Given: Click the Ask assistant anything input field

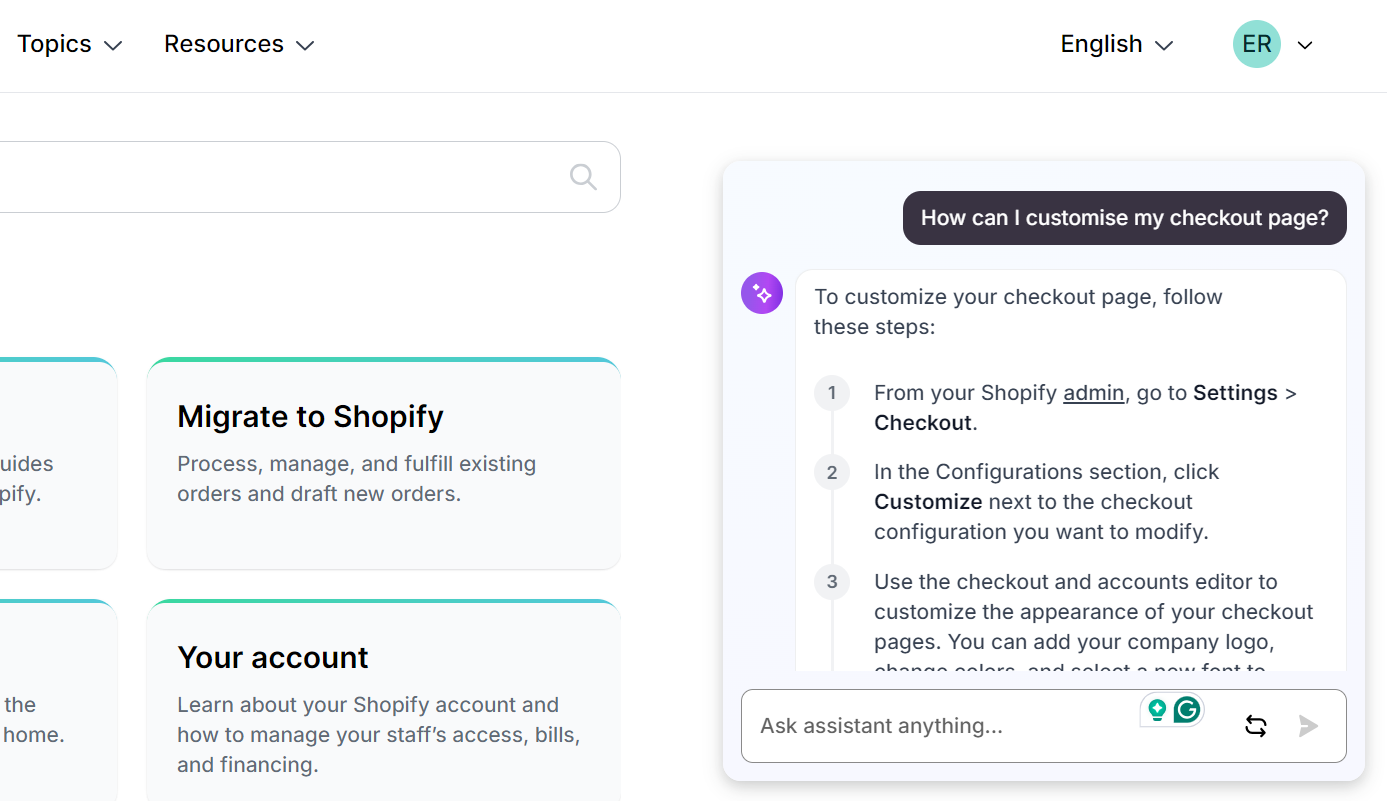Looking at the screenshot, I should (940, 726).
